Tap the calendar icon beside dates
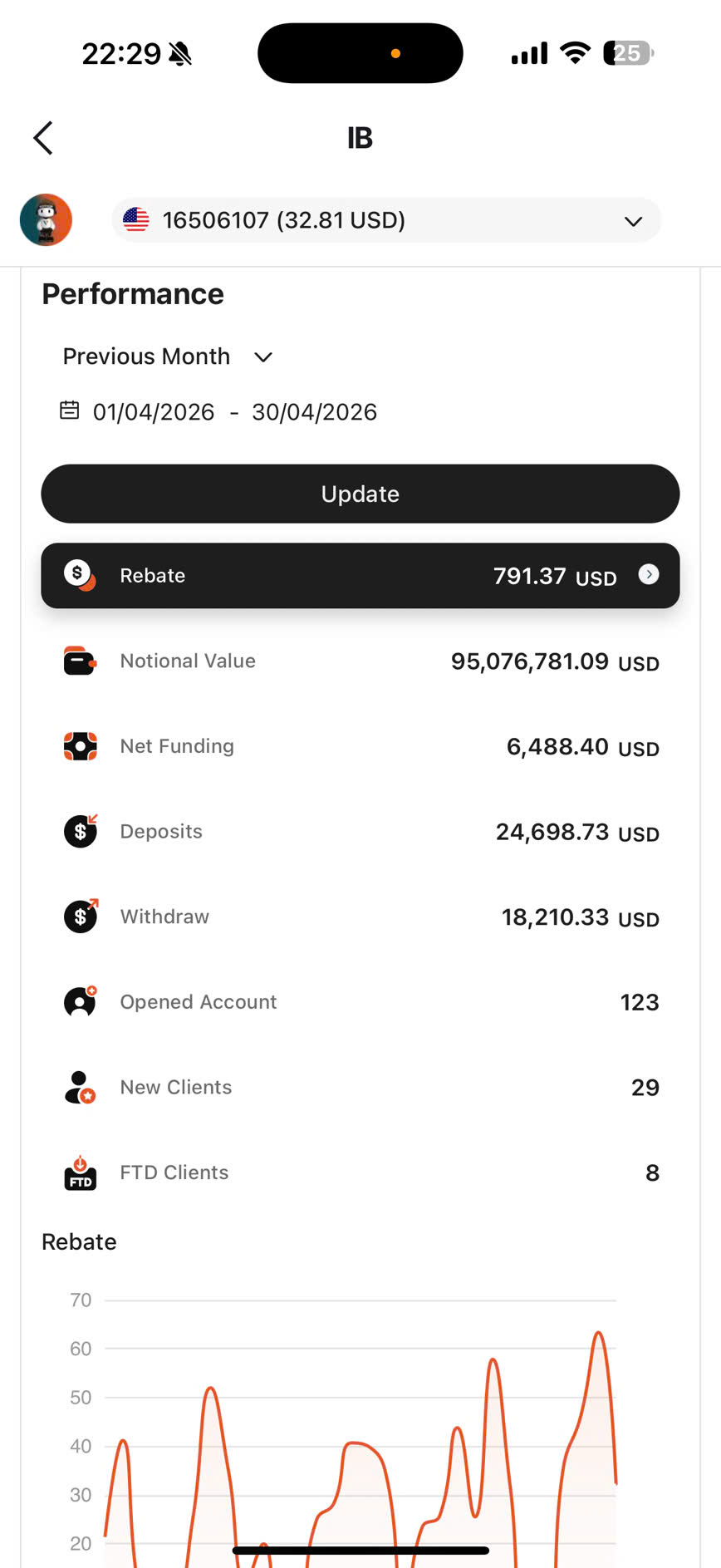The width and height of the screenshot is (721, 1568). (x=70, y=410)
